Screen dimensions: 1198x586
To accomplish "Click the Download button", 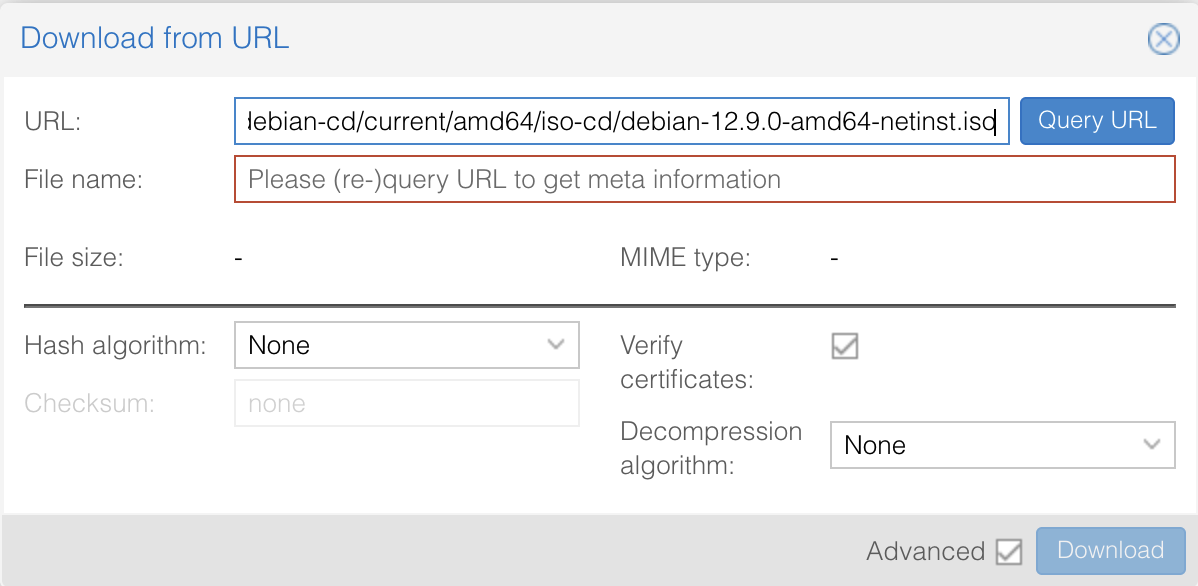I will click(x=1110, y=551).
